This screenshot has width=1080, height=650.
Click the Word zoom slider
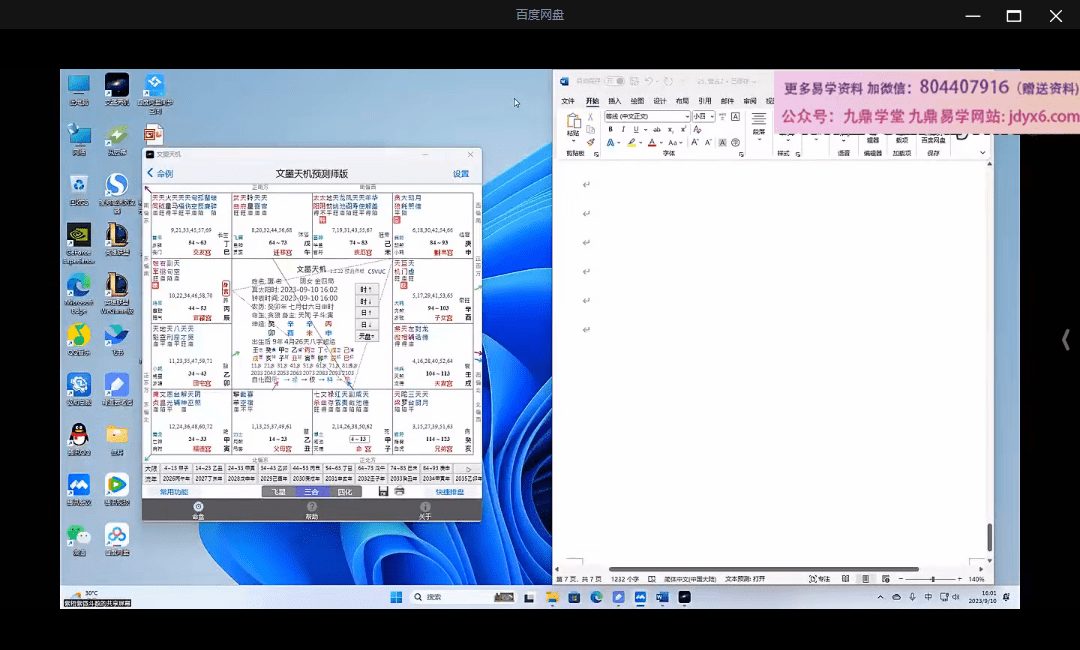pyautogui.click(x=932, y=579)
